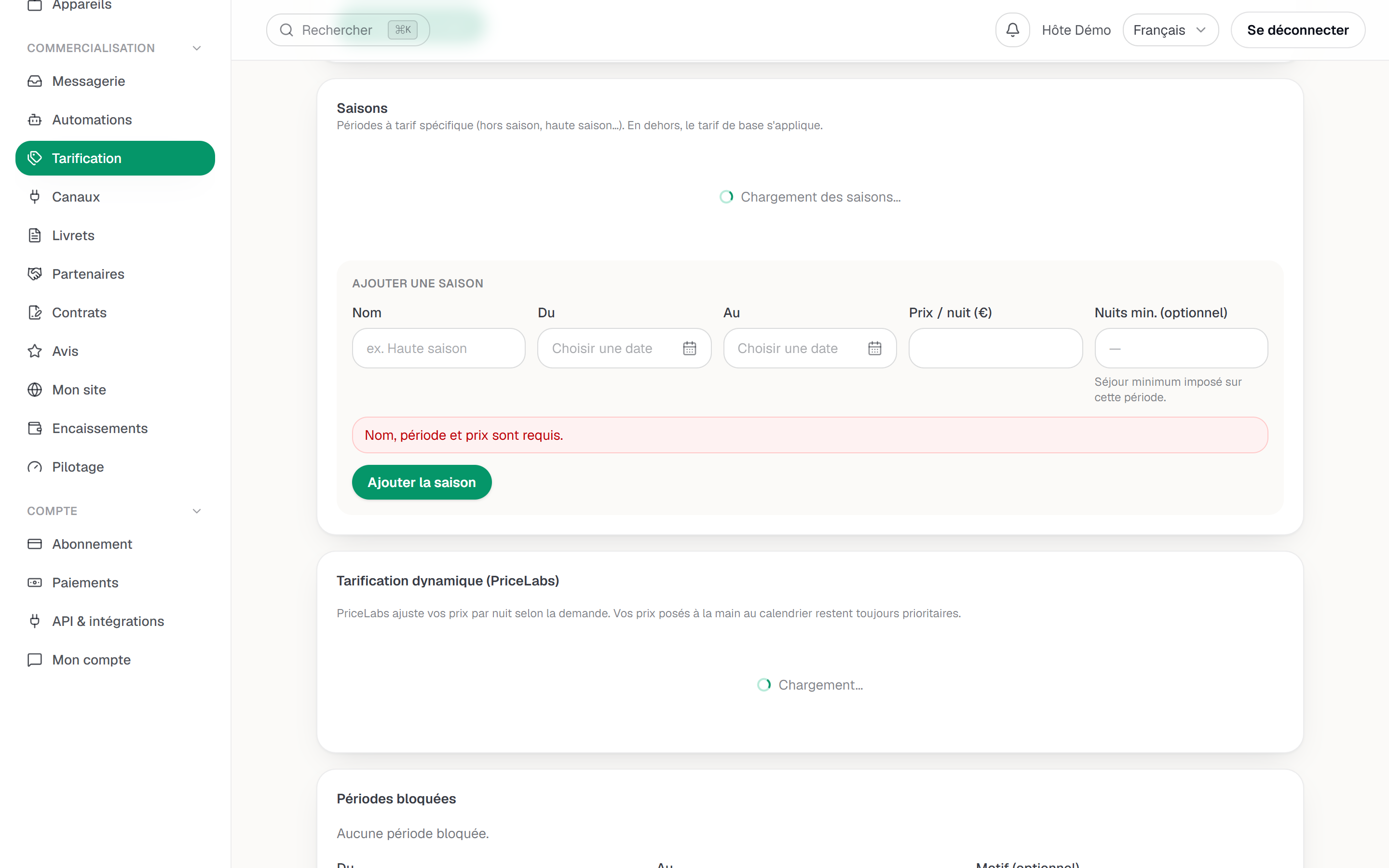Click the 'AJOUTER UNE SAISON' label

coord(418,284)
